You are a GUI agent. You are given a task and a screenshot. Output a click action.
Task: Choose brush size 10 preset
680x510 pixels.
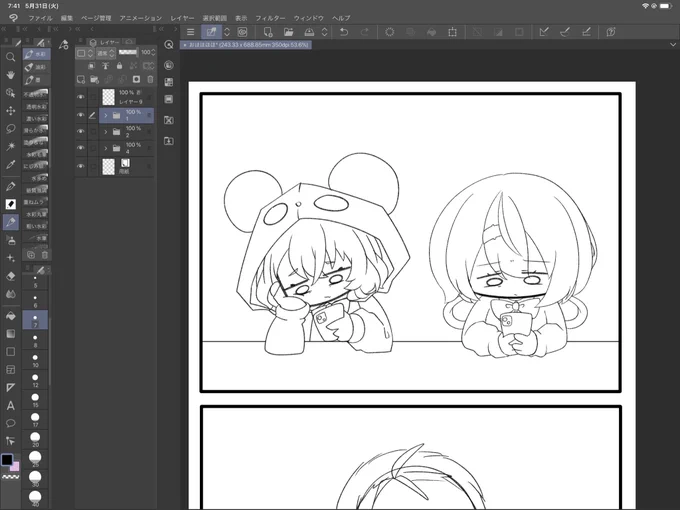[x=35, y=360]
